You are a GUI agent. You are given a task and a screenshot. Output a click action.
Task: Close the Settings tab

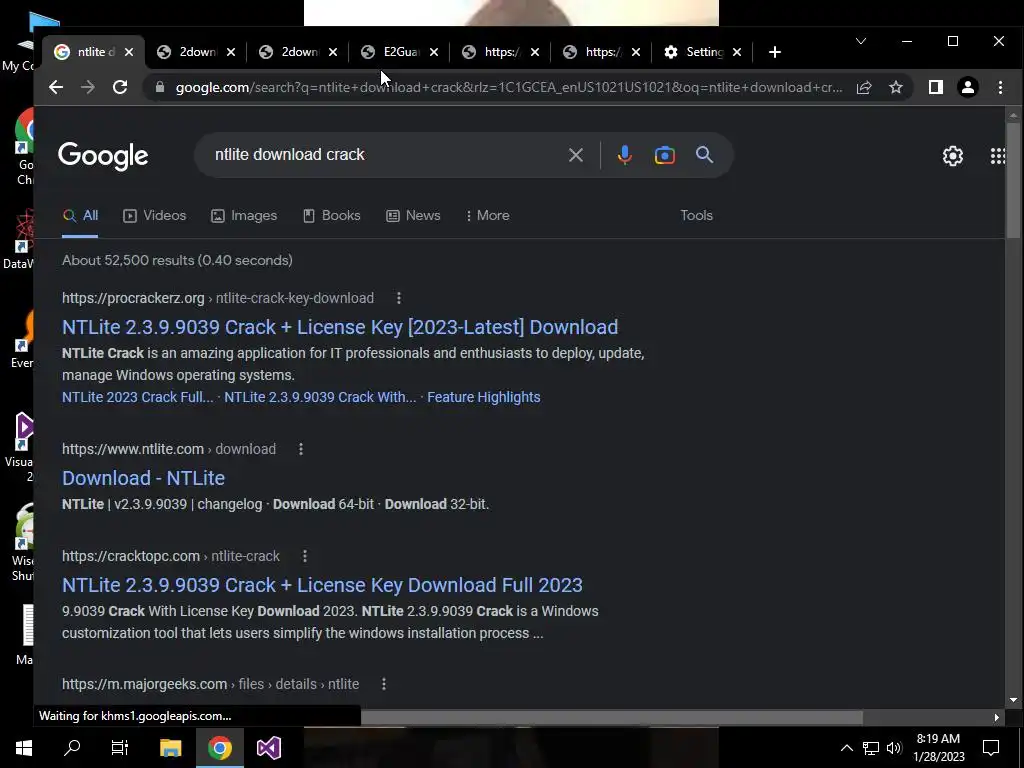[x=737, y=52]
